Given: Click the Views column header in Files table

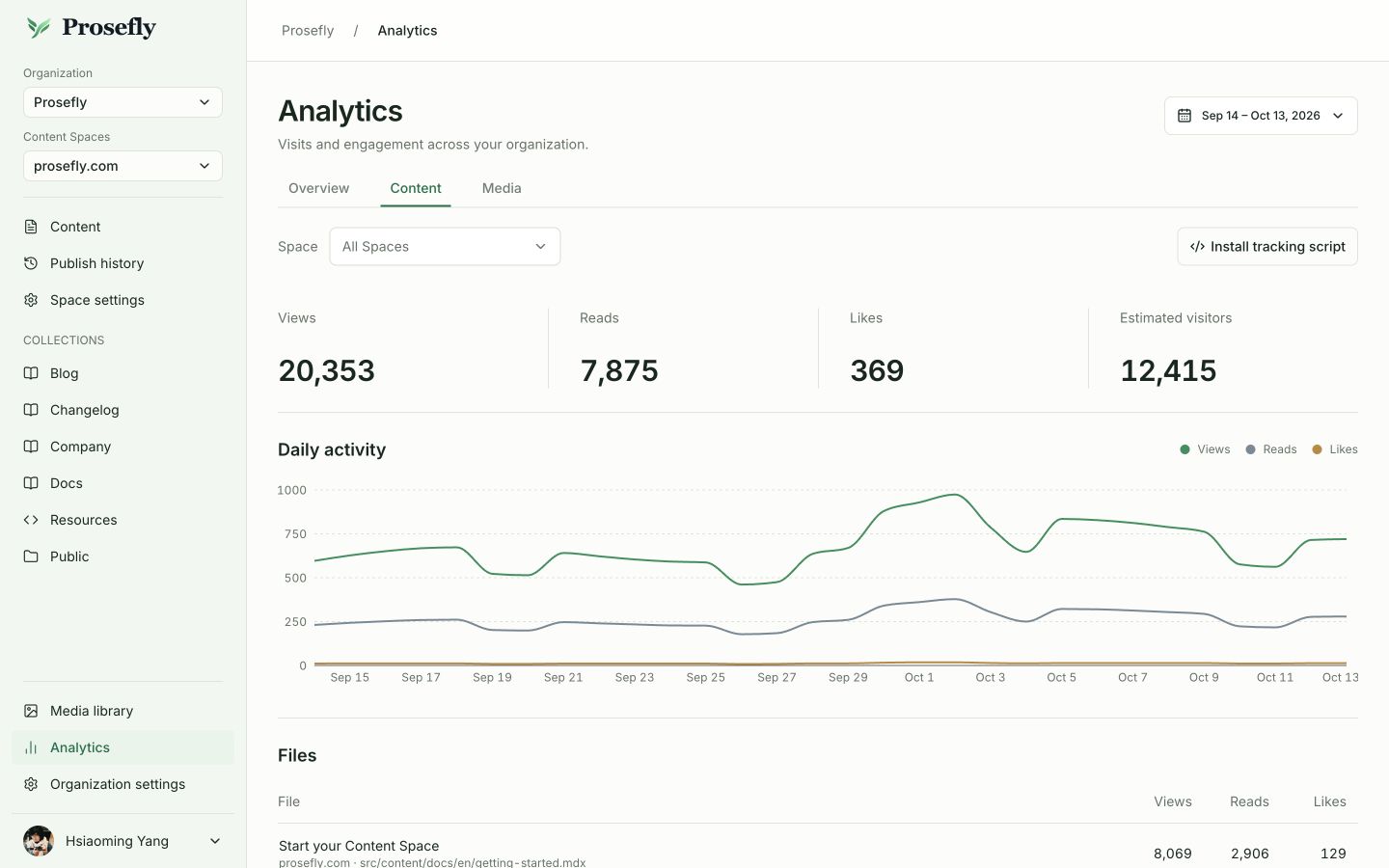Looking at the screenshot, I should [1173, 801].
